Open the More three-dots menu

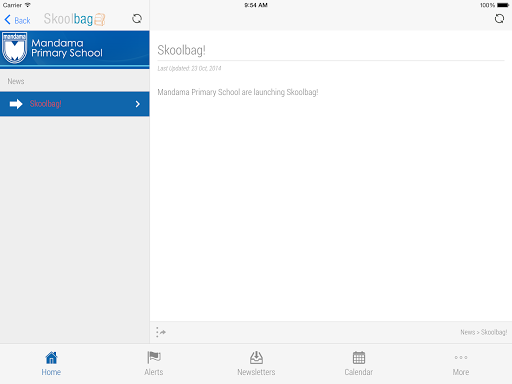click(x=461, y=357)
